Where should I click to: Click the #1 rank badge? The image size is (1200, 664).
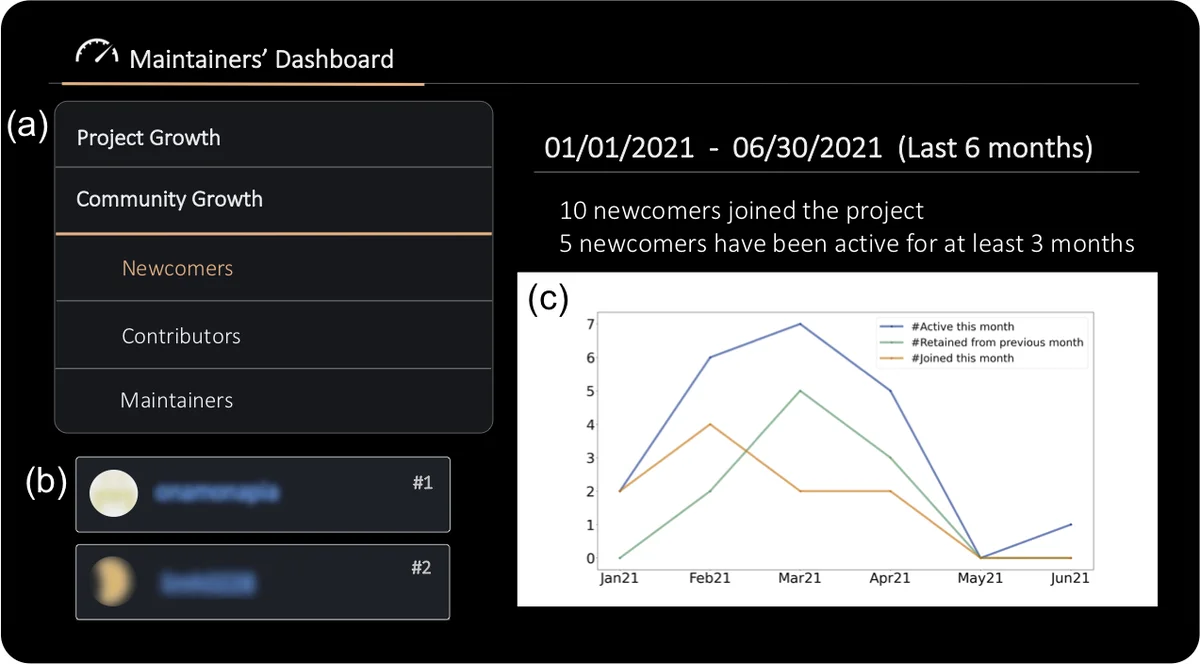point(422,483)
